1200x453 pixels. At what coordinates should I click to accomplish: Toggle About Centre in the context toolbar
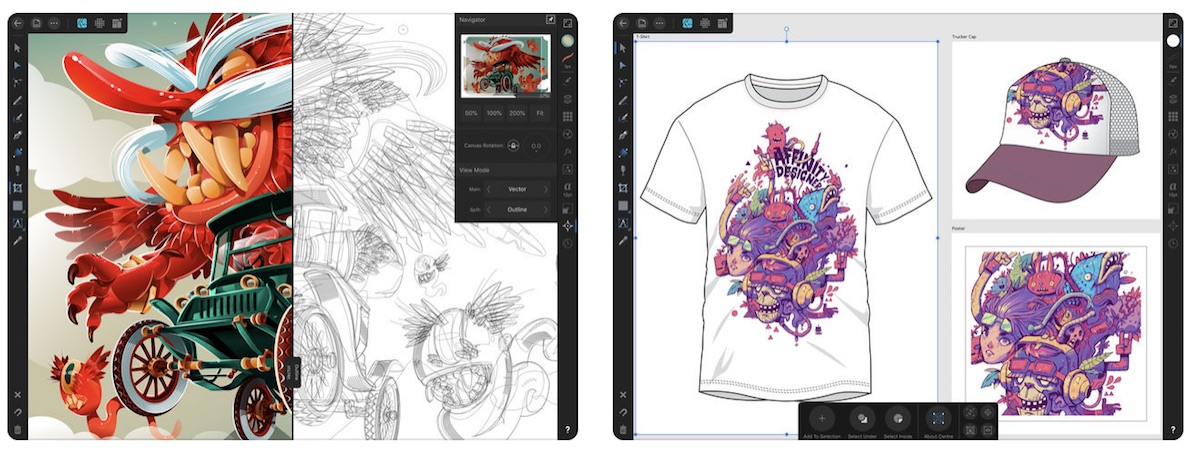pyautogui.click(x=938, y=419)
